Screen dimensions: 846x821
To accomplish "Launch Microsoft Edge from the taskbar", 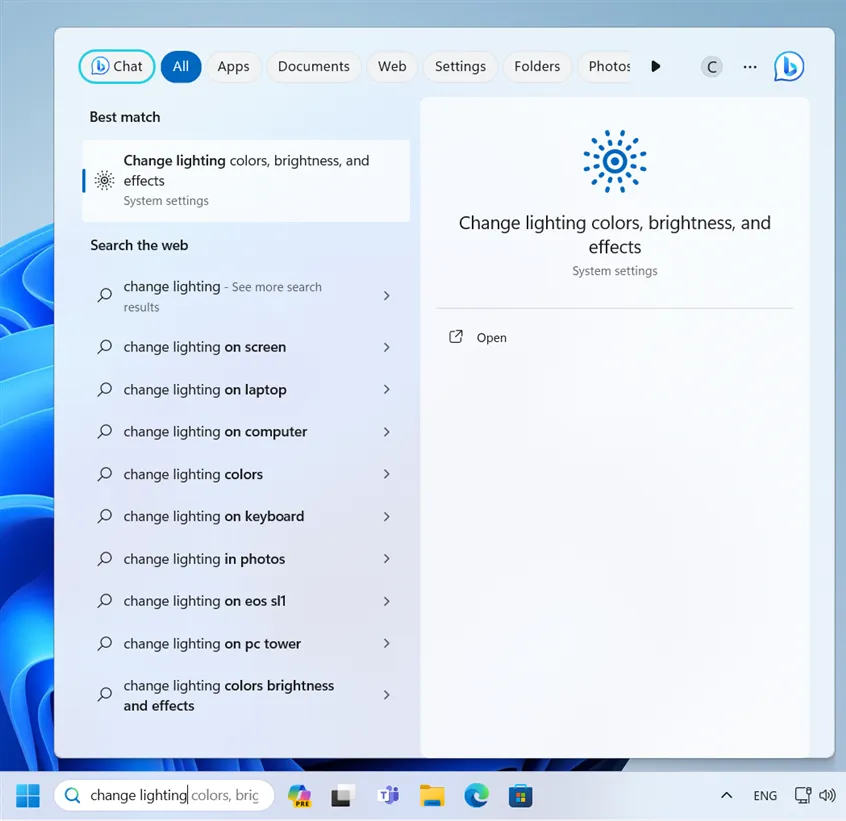I will (x=475, y=796).
